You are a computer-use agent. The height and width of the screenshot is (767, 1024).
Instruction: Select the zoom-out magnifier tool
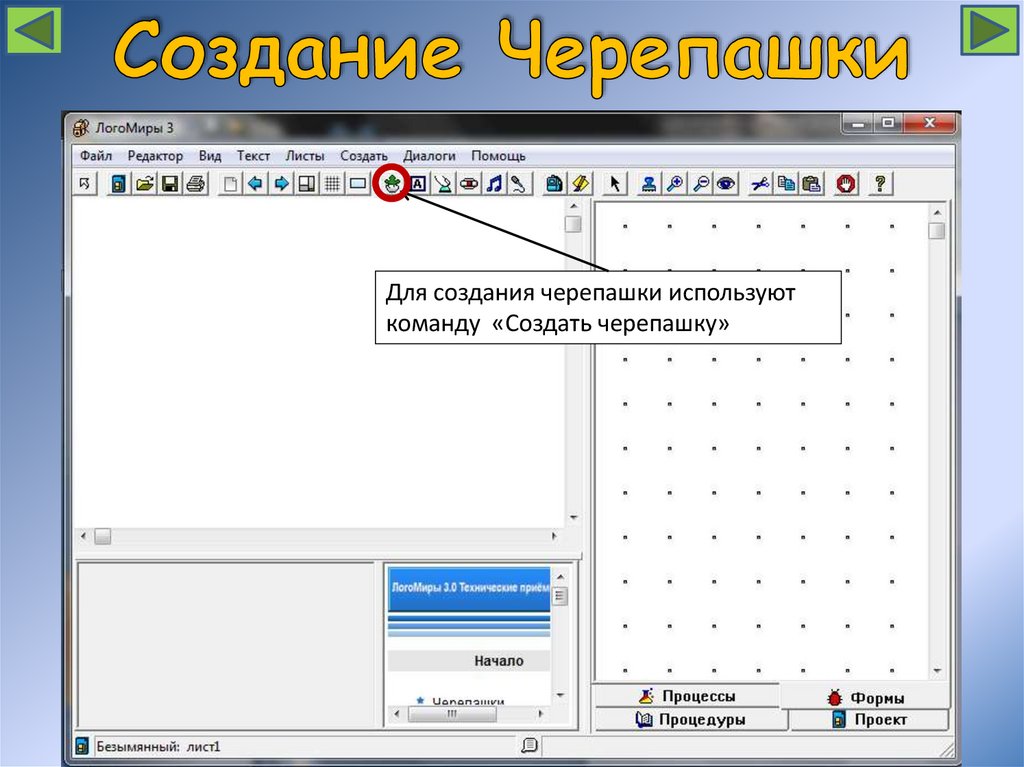[700, 184]
